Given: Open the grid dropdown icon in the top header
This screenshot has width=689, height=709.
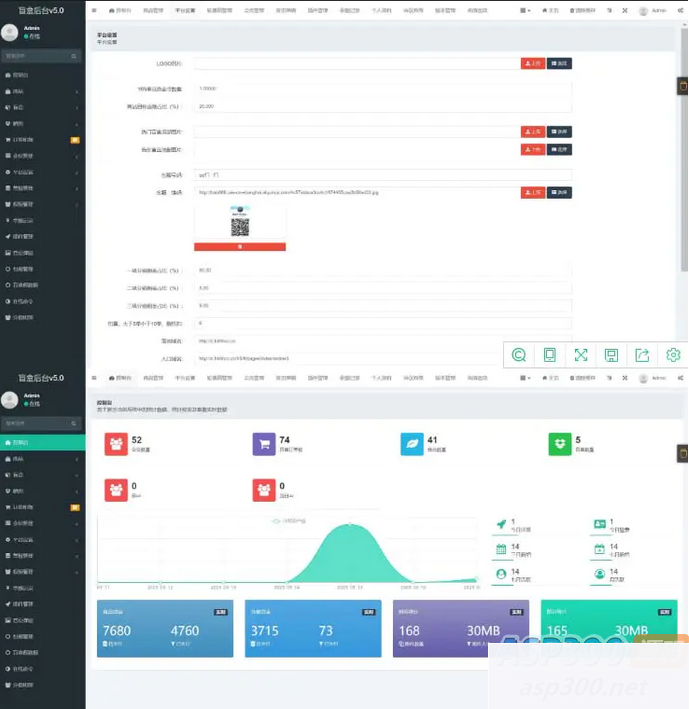Looking at the screenshot, I should 524,10.
